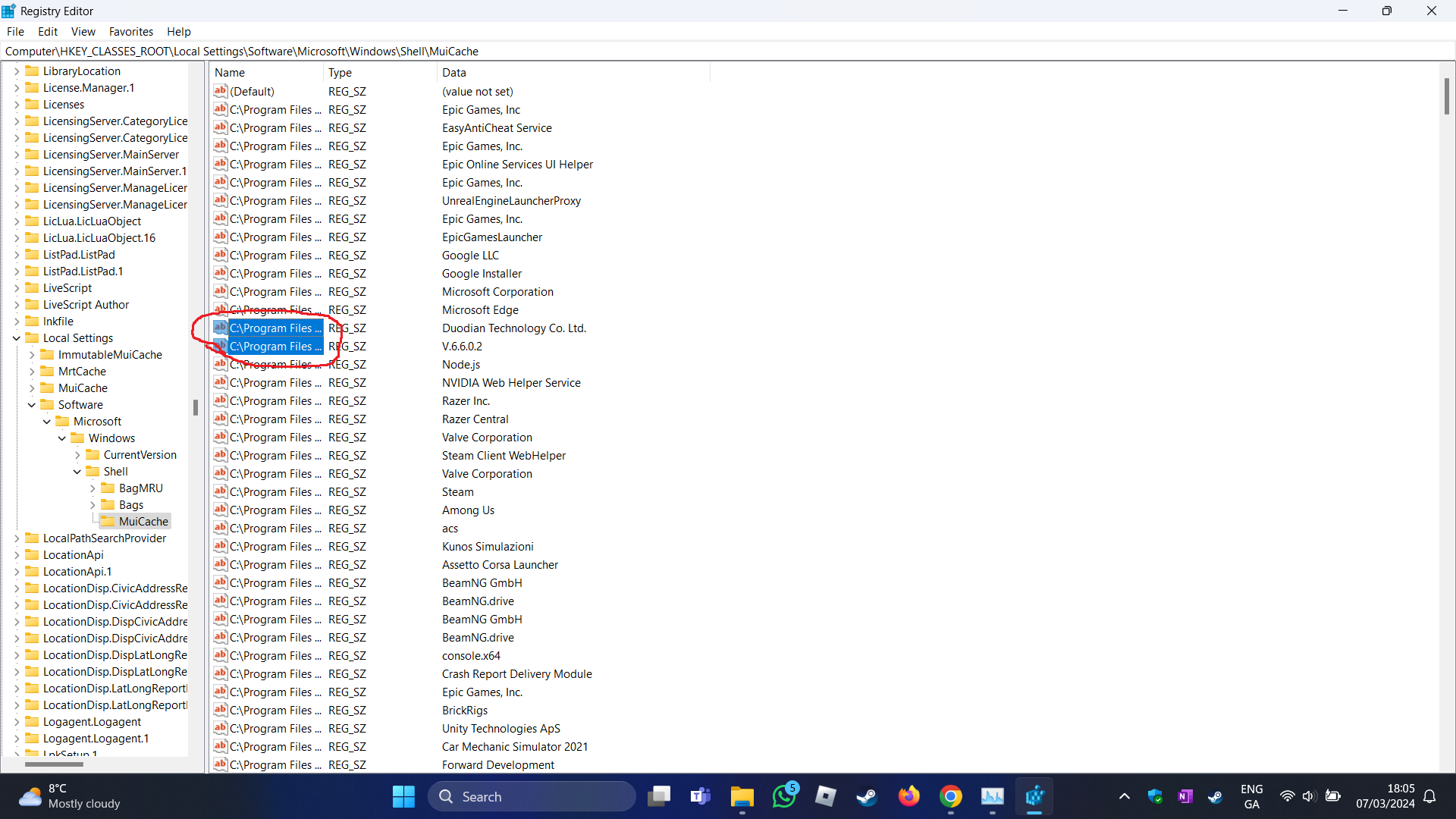Image resolution: width=1456 pixels, height=819 pixels.
Task: Expand the CurrentVersion registry key
Action: (x=77, y=455)
